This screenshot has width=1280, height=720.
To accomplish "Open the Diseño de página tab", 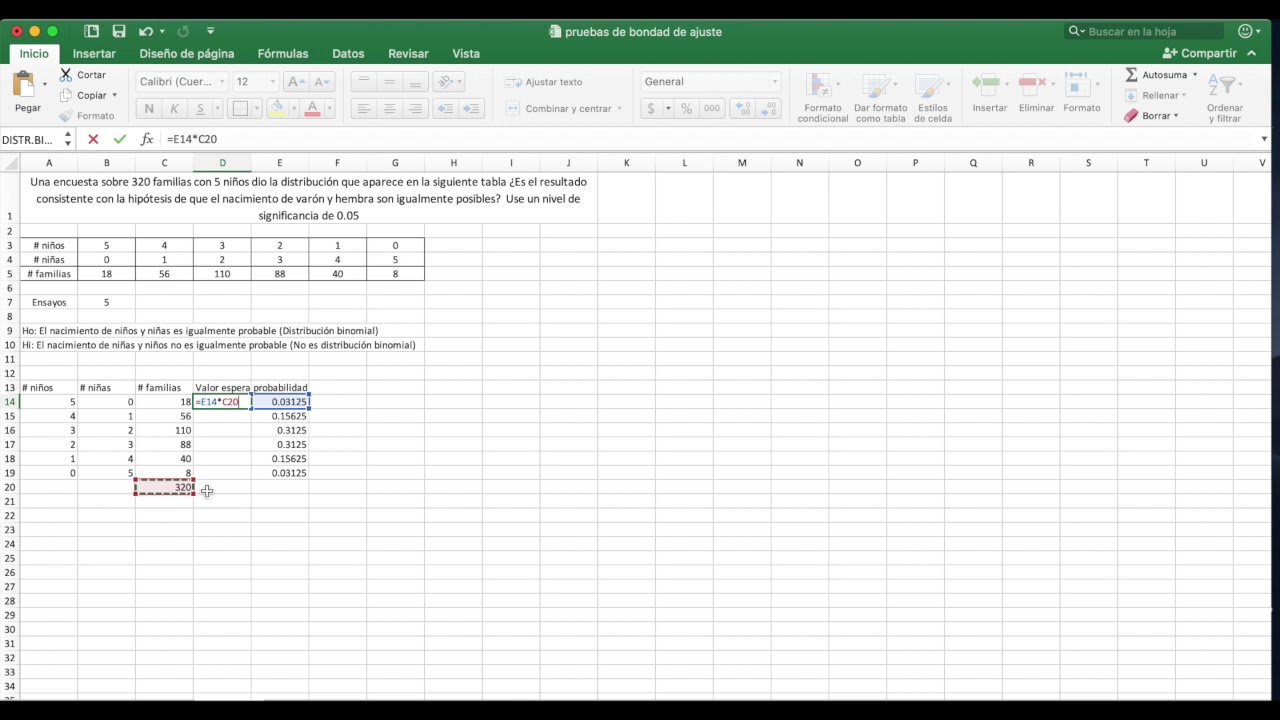I will tap(187, 54).
